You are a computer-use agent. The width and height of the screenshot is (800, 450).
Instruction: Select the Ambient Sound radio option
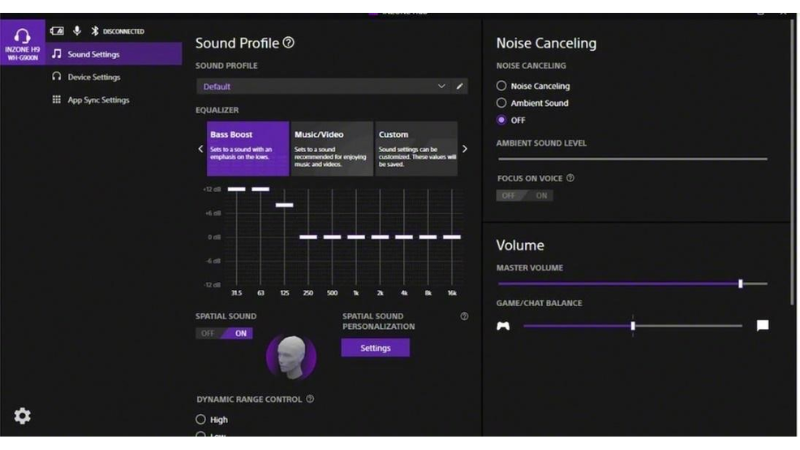[x=502, y=103]
